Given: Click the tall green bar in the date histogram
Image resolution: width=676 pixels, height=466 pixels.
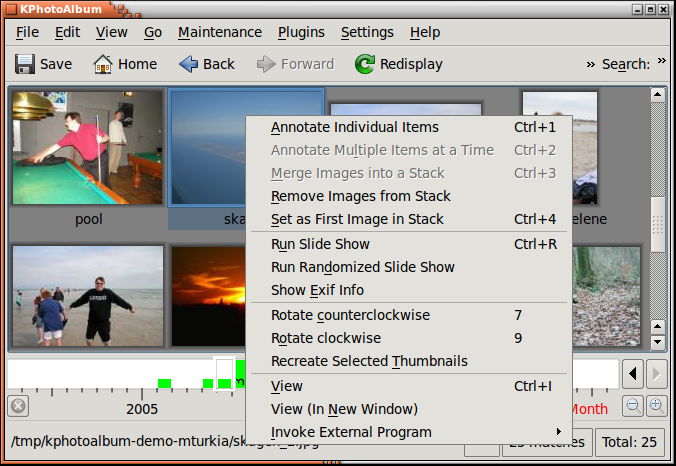Looking at the screenshot, I should 241,374.
